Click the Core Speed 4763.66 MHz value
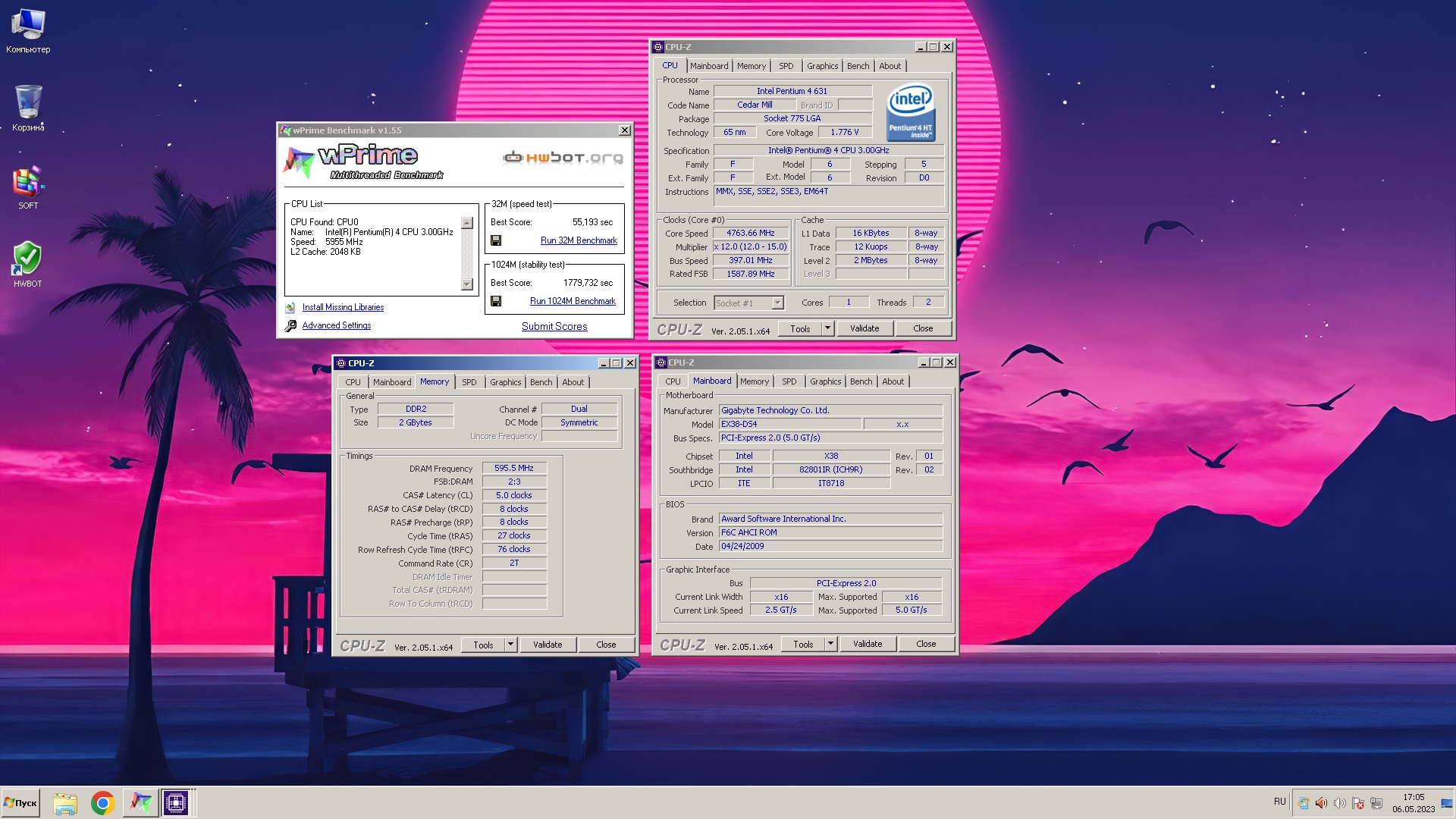1456x819 pixels. (x=751, y=234)
